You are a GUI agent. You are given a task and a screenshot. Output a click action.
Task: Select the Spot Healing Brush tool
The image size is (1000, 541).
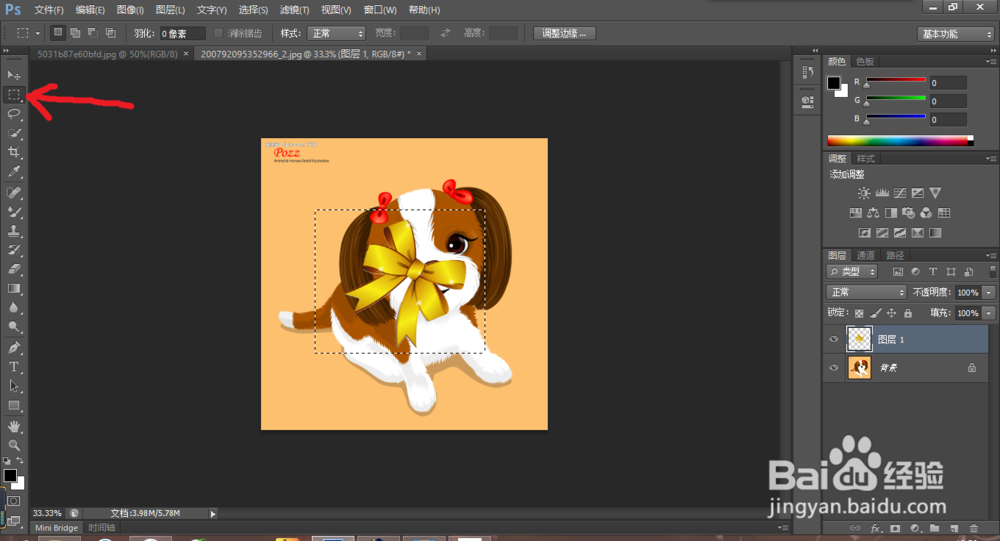tap(13, 192)
